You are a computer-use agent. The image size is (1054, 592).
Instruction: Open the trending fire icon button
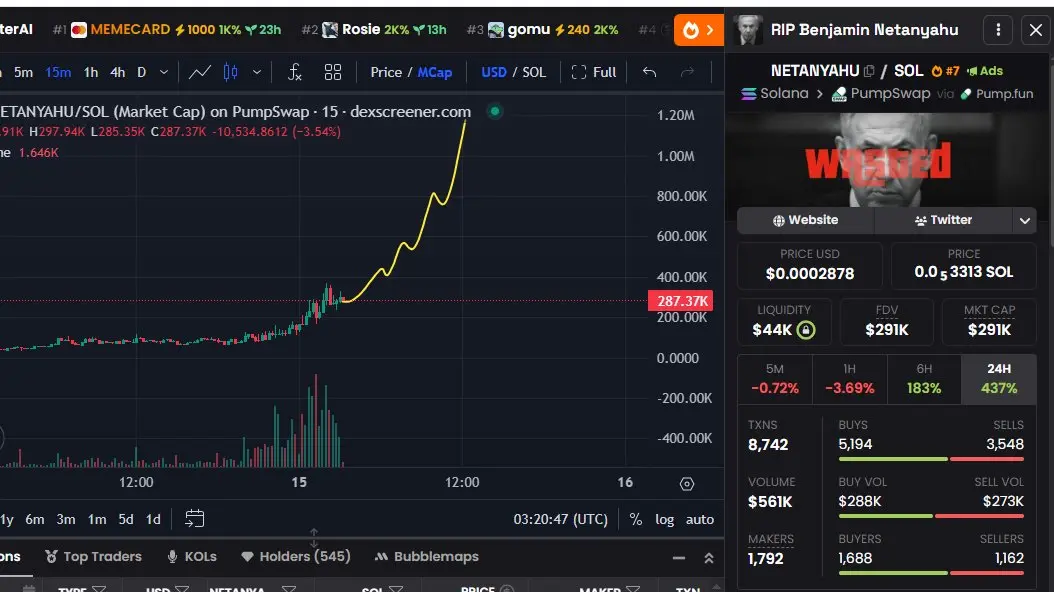pyautogui.click(x=698, y=30)
